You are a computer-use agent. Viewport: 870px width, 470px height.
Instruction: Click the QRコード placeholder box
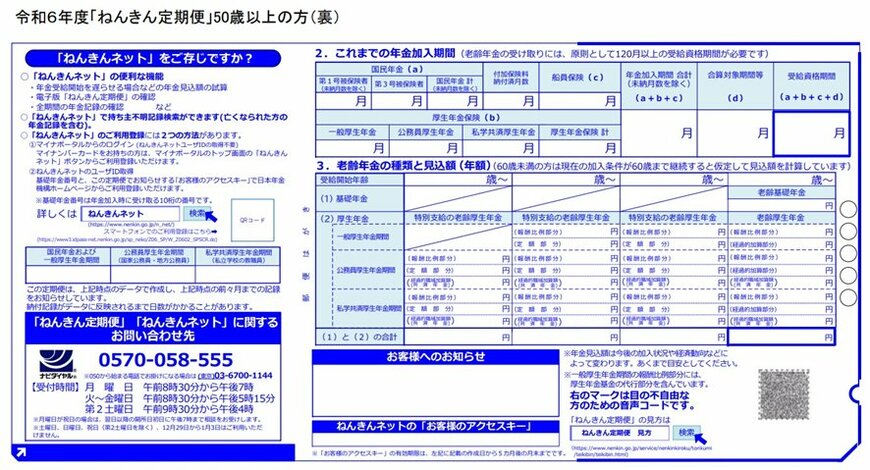point(252,220)
